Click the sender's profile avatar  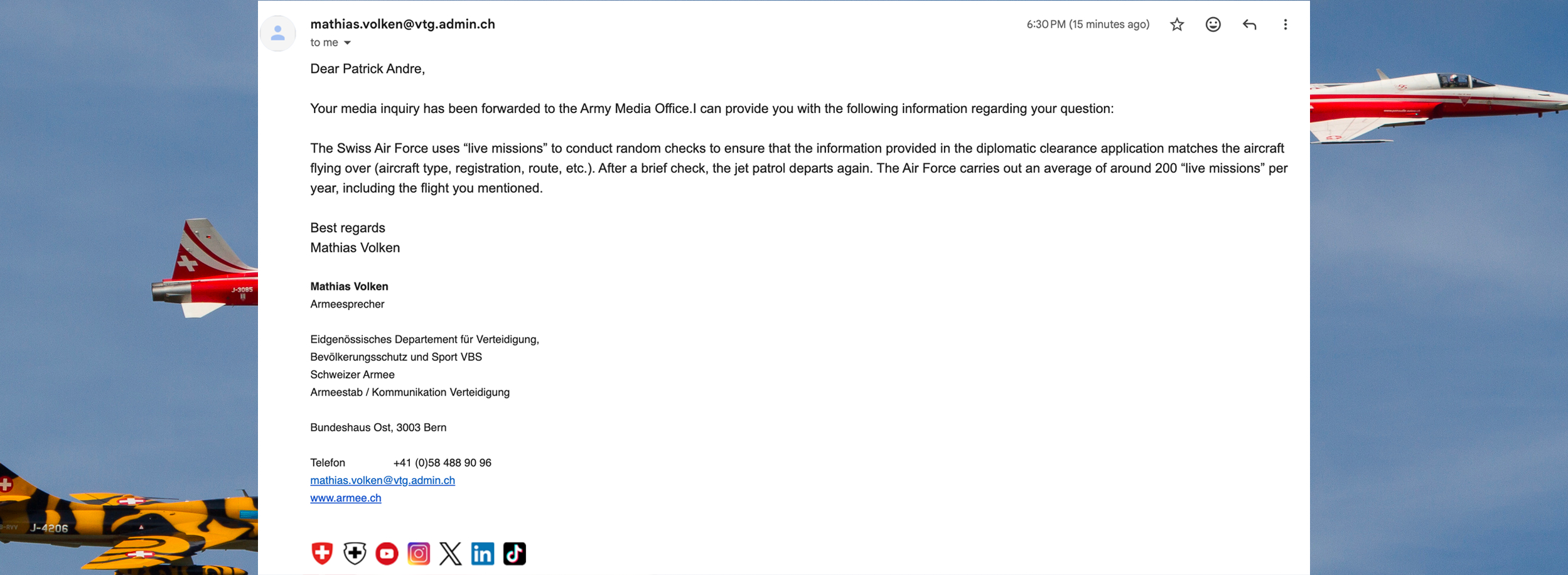278,33
